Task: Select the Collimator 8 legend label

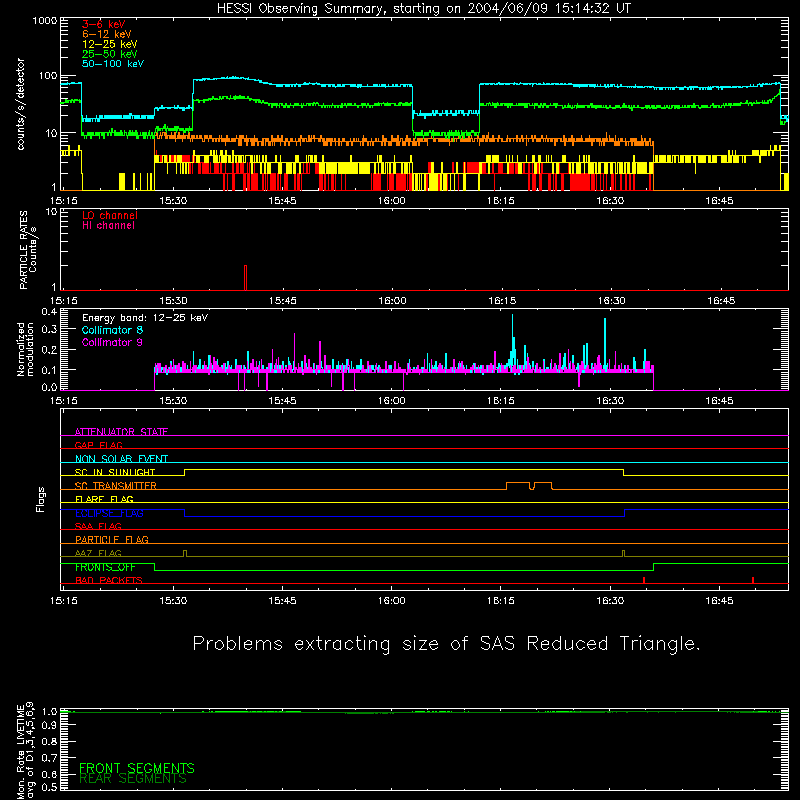Action: (x=112, y=330)
